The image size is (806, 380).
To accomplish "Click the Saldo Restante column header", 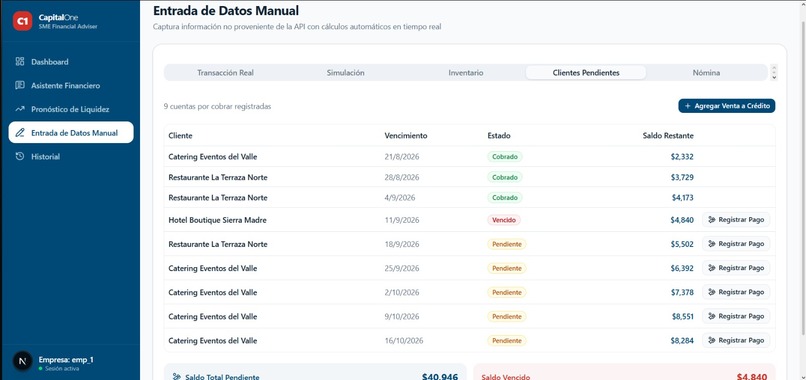I will coord(668,136).
